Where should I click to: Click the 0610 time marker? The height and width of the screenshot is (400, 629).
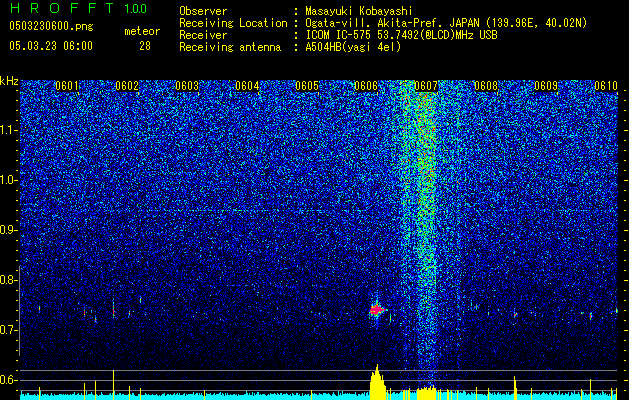point(606,86)
